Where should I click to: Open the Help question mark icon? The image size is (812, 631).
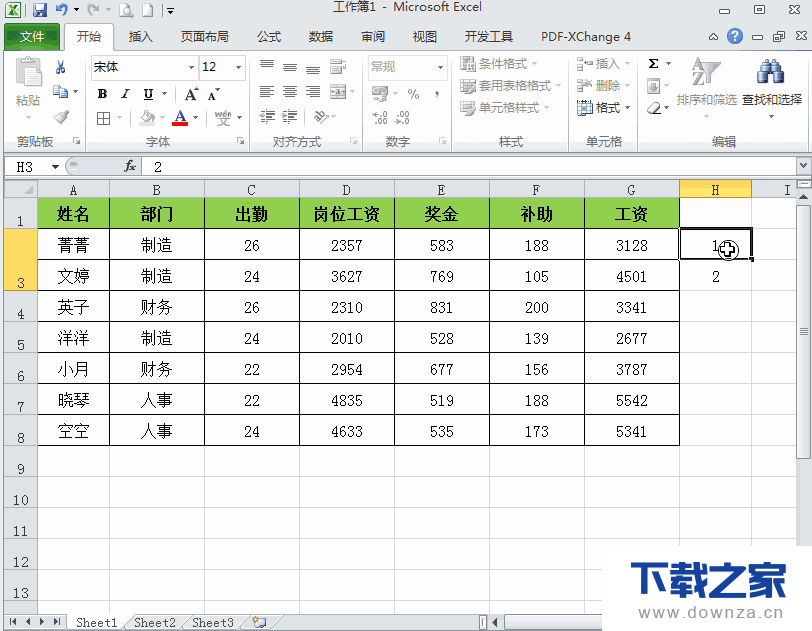coord(735,36)
